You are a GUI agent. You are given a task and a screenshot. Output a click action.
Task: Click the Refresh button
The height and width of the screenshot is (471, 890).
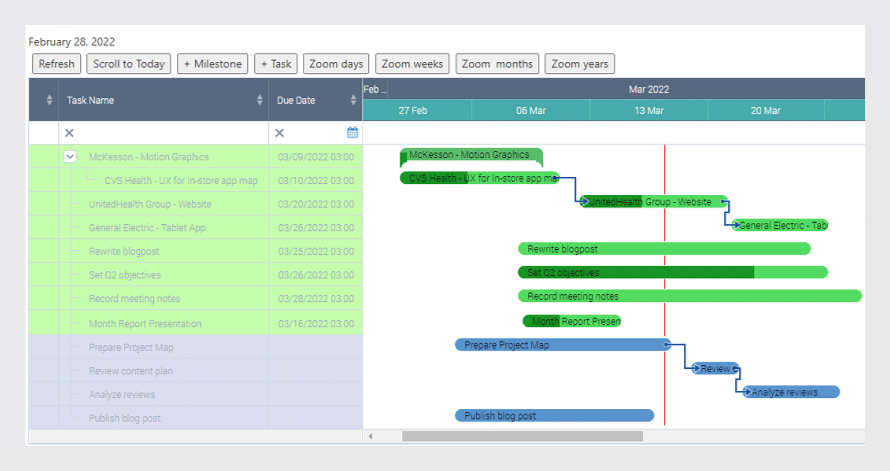pos(56,64)
